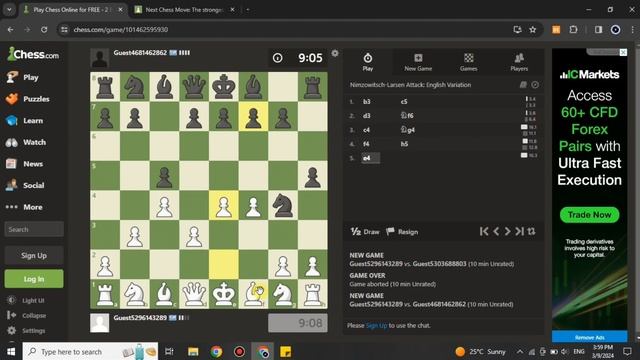640x360 pixels.
Task: Open the Play menu in sidebar
Action: click(x=23, y=77)
